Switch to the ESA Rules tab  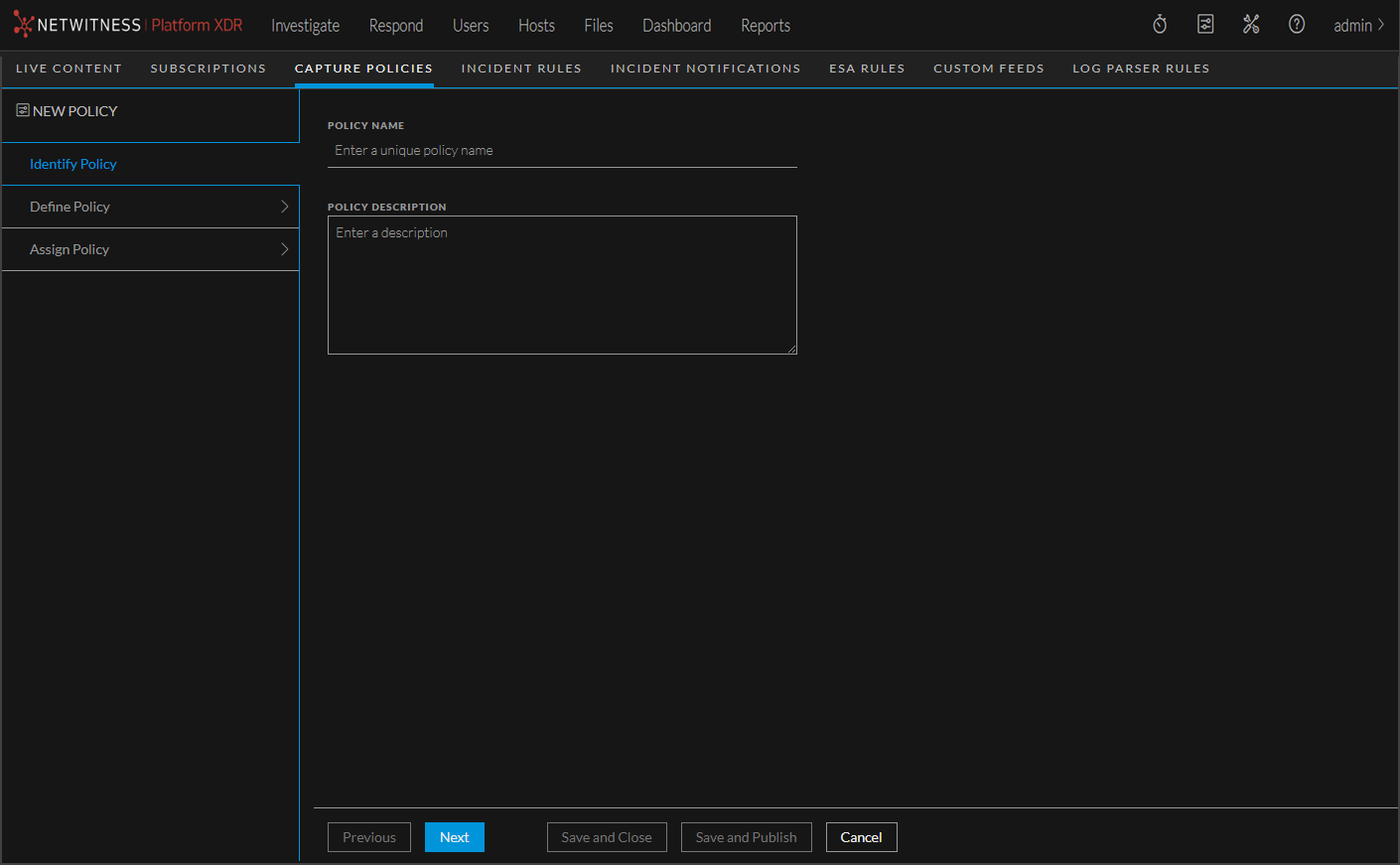pyautogui.click(x=867, y=69)
